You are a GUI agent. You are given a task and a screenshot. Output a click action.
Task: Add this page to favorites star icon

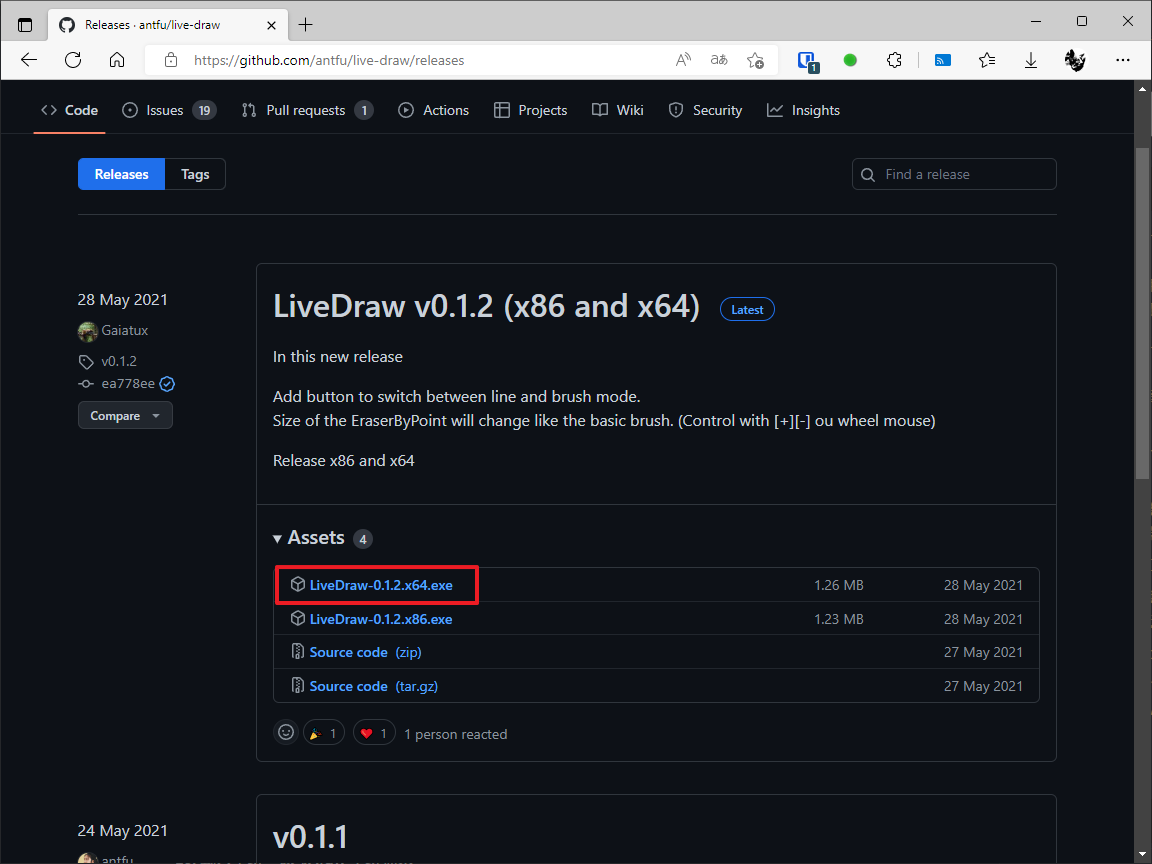(x=755, y=60)
